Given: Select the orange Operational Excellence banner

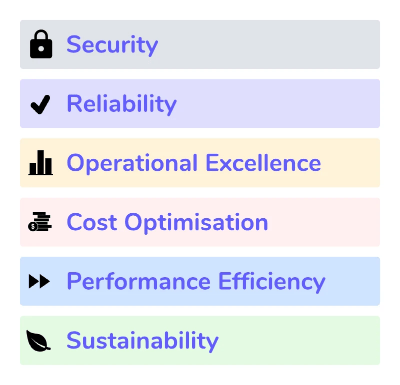Looking at the screenshot, I should (200, 163).
